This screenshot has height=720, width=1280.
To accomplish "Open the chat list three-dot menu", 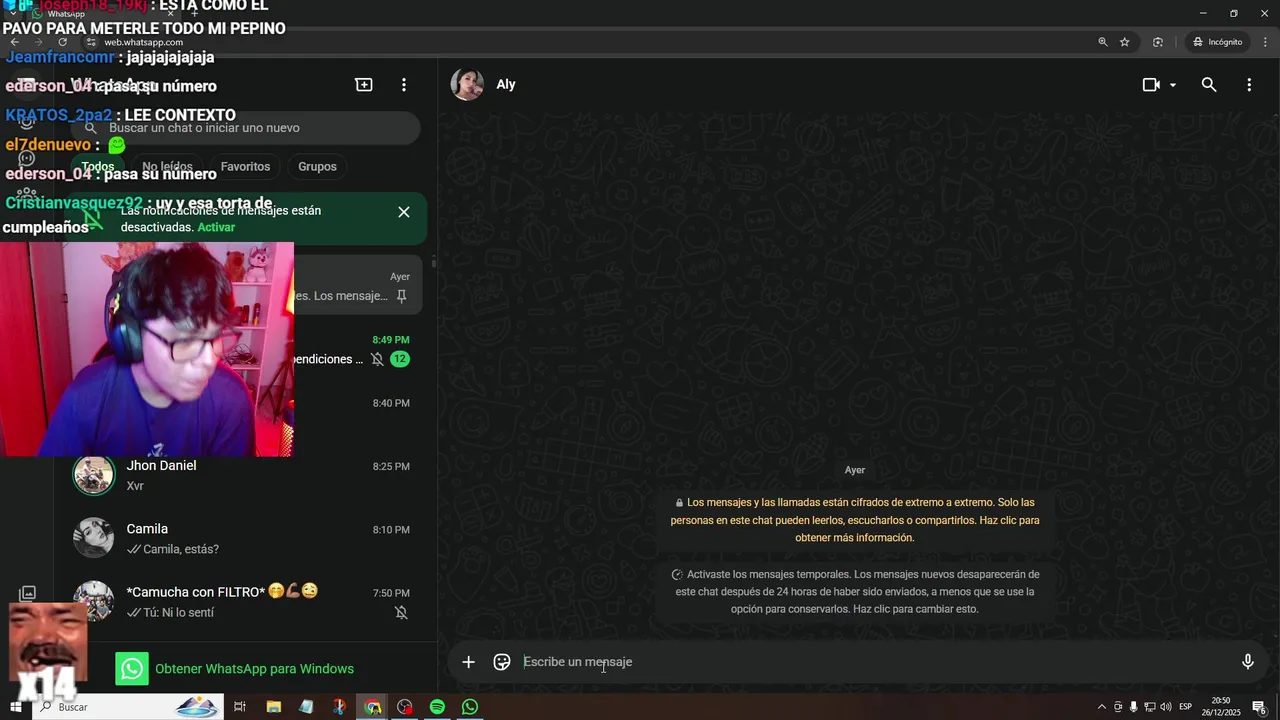I will click(404, 85).
